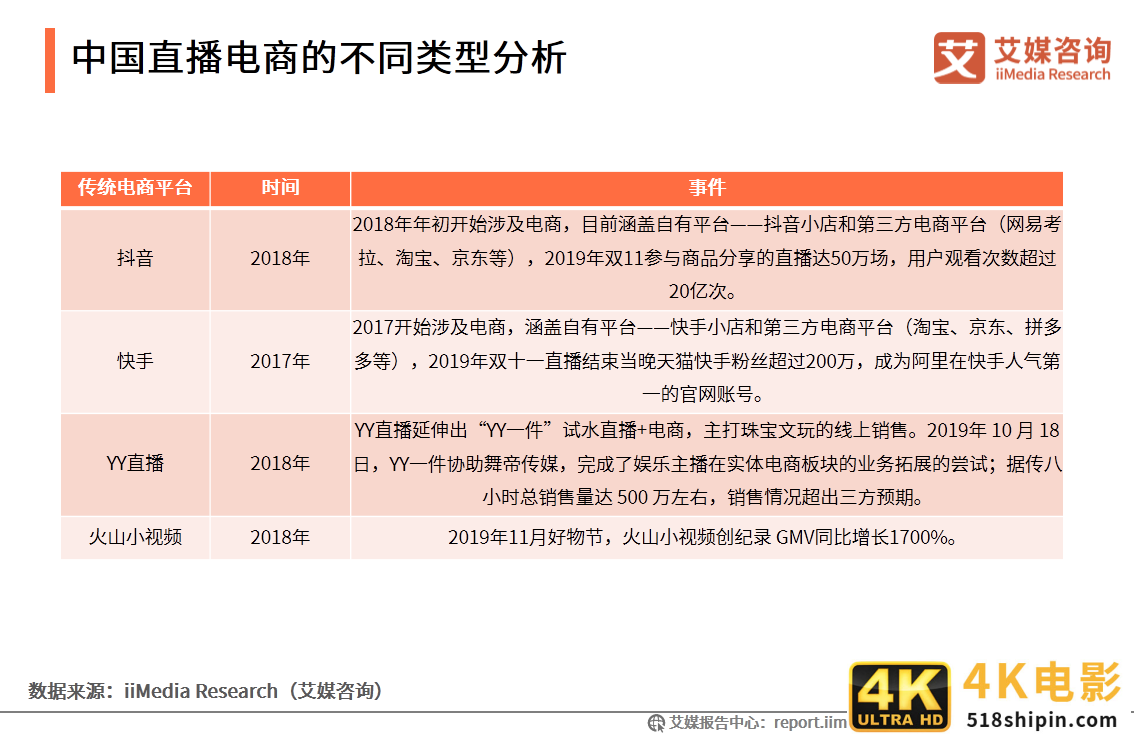Select the 2018年 cell in 抖音 row
1134x737 pixels.
(280, 258)
